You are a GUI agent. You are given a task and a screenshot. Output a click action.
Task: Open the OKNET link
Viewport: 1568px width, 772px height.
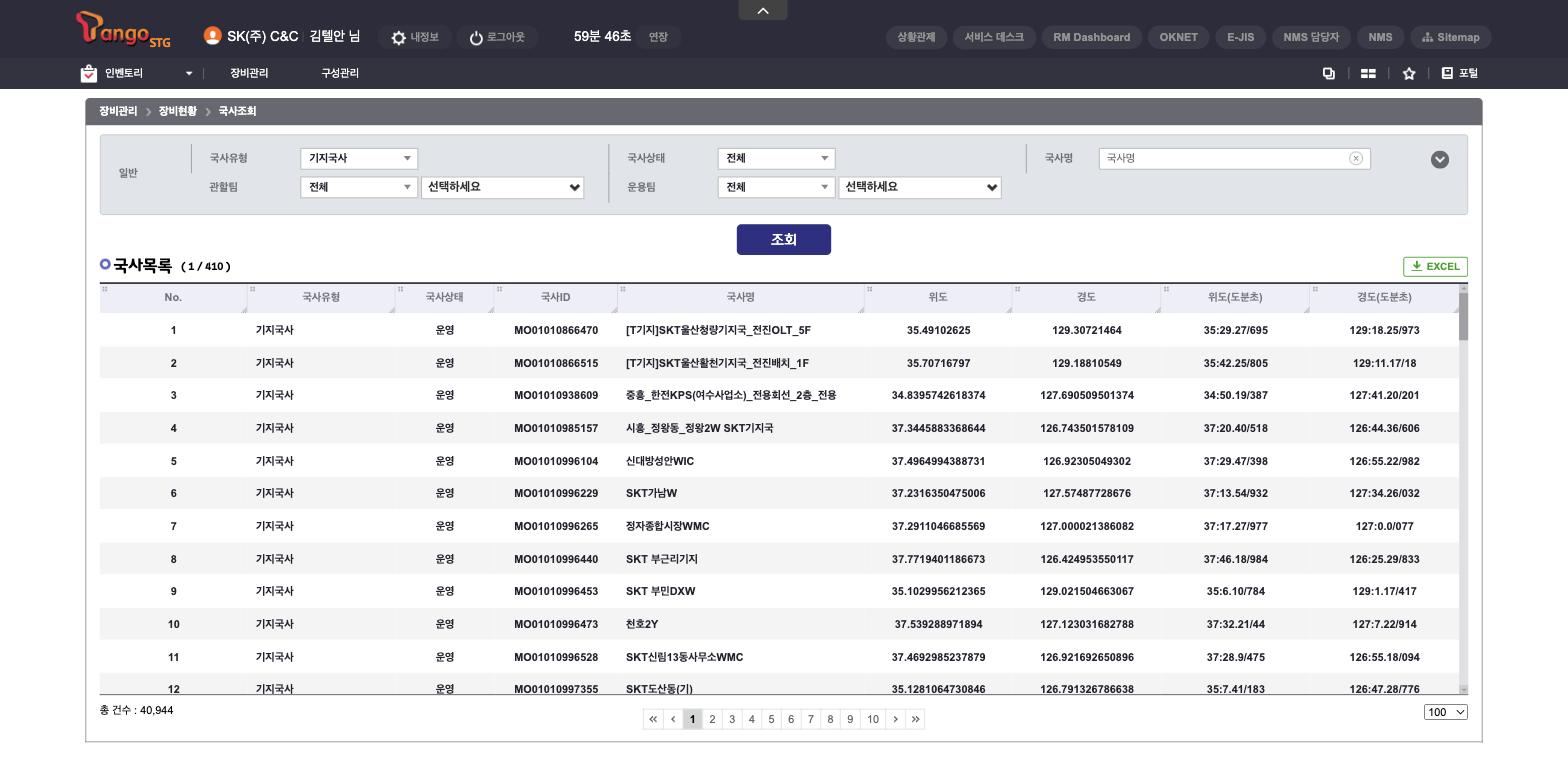pyautogui.click(x=1178, y=37)
